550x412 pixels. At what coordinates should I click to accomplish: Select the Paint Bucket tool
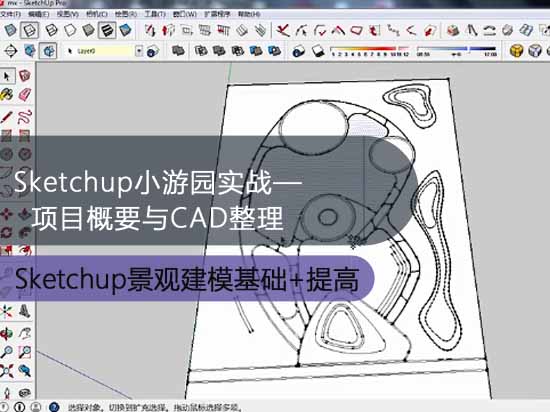click(x=7, y=95)
